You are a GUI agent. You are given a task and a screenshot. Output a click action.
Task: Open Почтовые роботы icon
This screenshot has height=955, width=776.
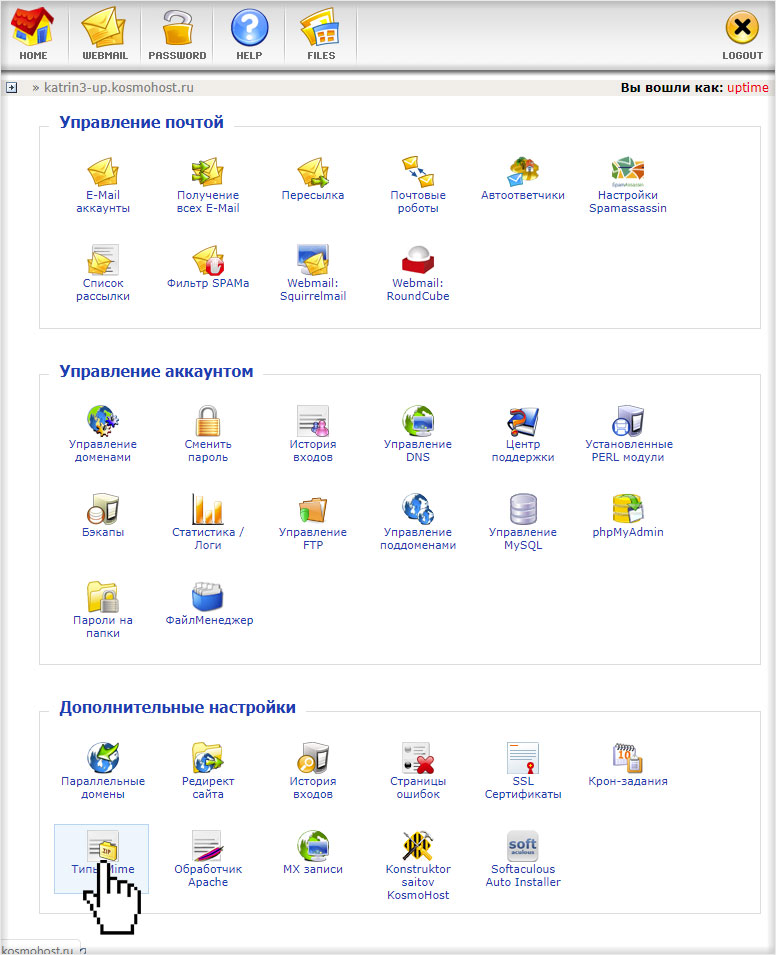(418, 172)
